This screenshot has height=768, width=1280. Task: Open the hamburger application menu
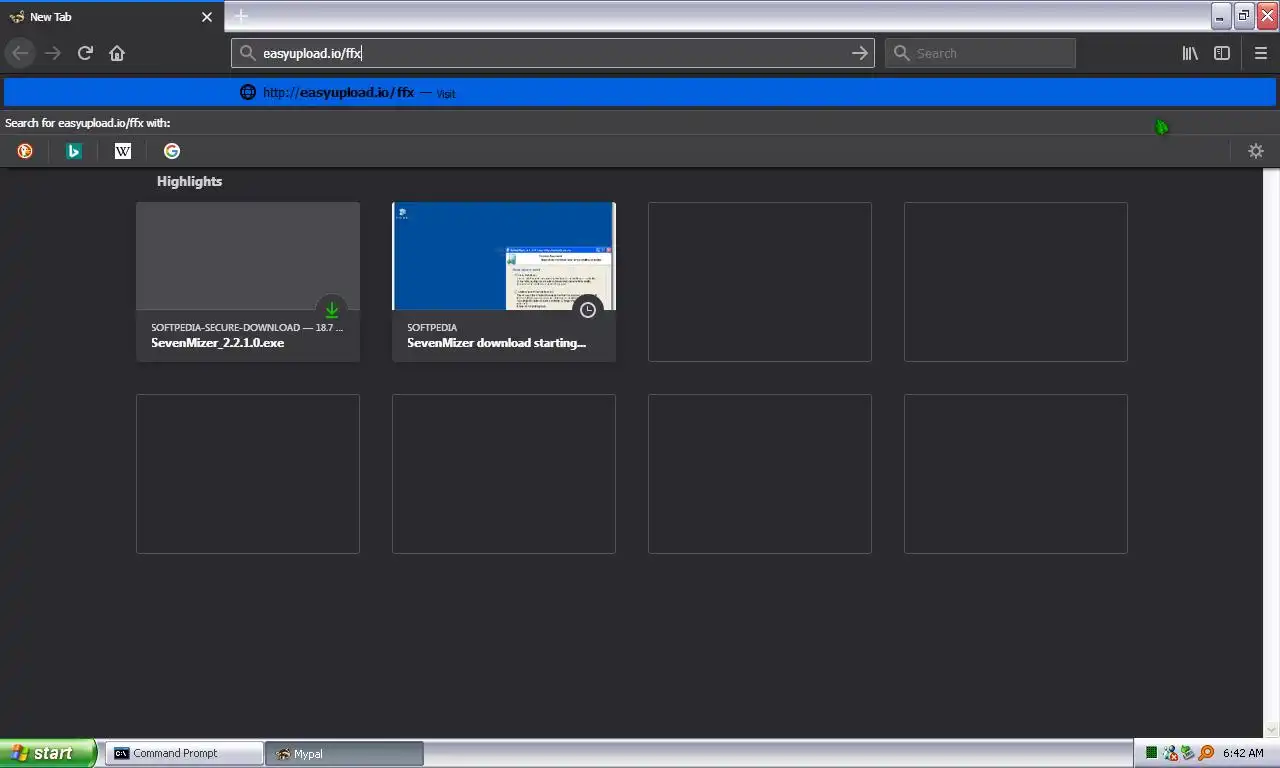pos(1261,53)
